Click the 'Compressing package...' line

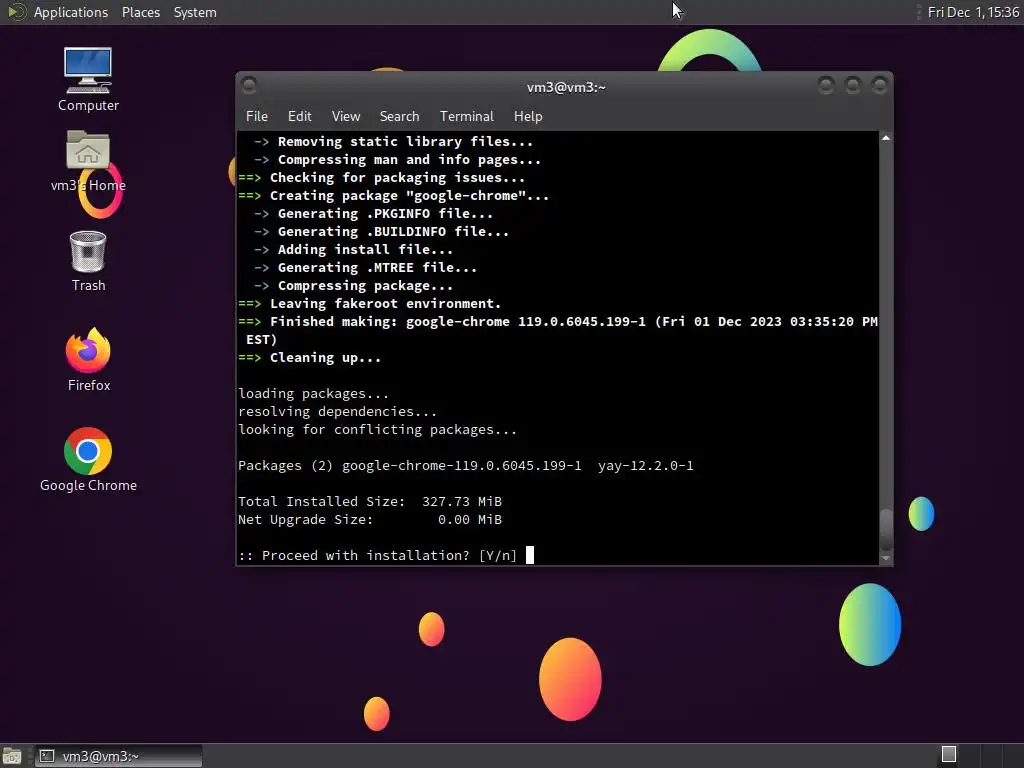353,286
